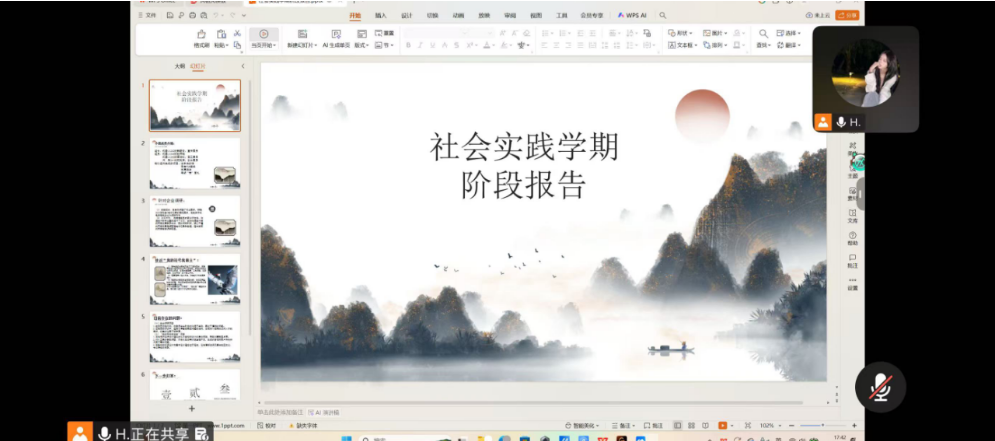
Task: Select slide 4 thumbnail in panel
Action: click(x=195, y=278)
